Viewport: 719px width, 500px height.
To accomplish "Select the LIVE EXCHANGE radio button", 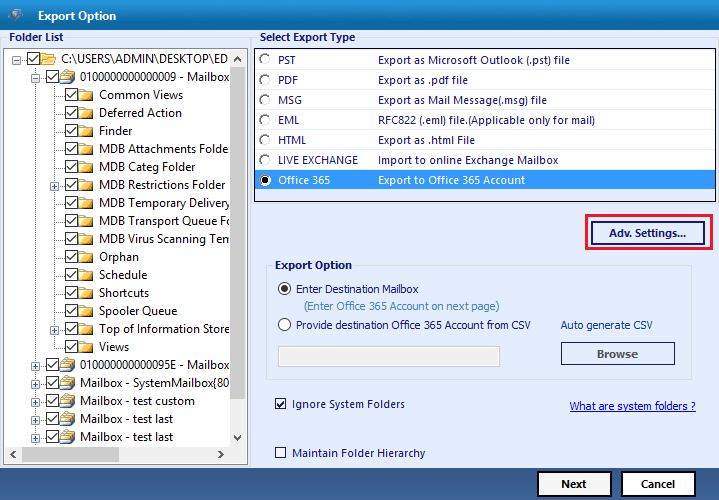I will 265,160.
